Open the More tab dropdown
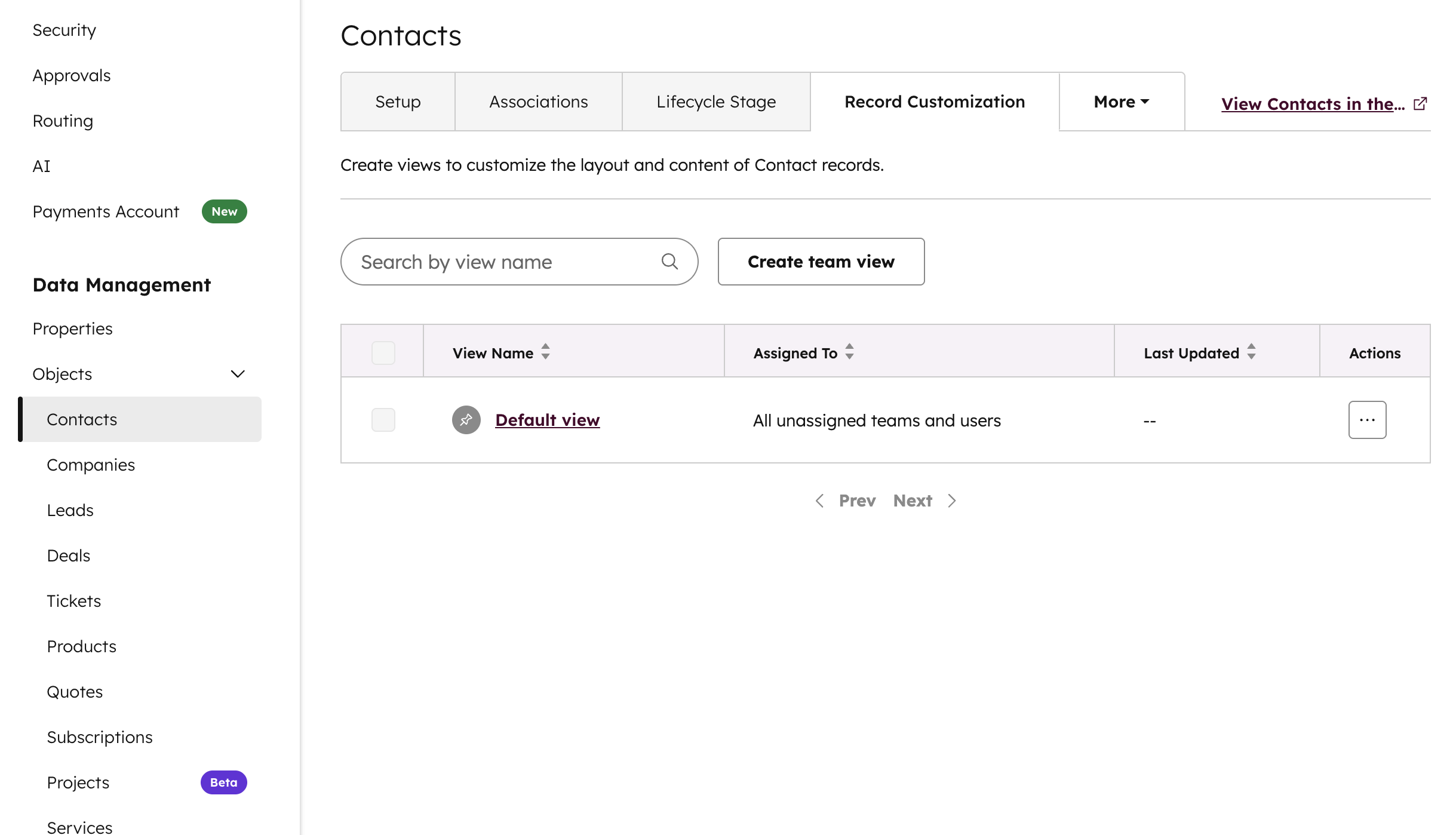The width and height of the screenshot is (1456, 835). [1121, 102]
